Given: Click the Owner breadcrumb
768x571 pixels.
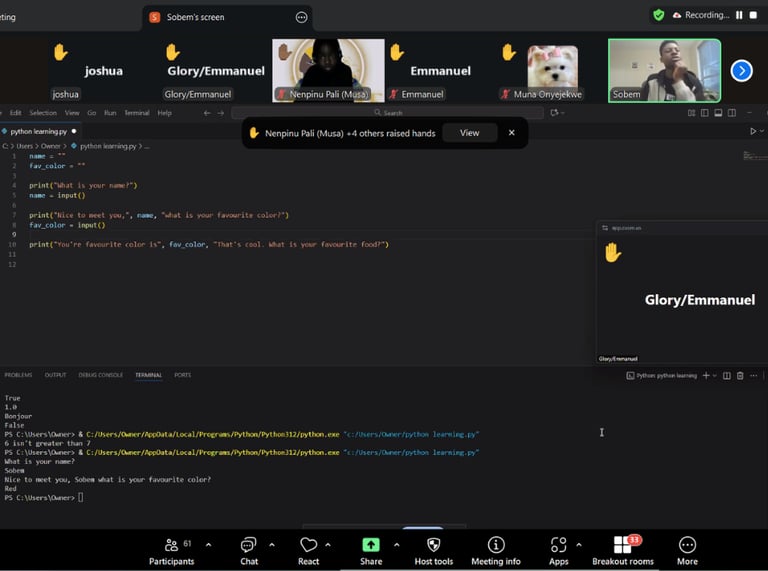Looking at the screenshot, I should (x=51, y=146).
